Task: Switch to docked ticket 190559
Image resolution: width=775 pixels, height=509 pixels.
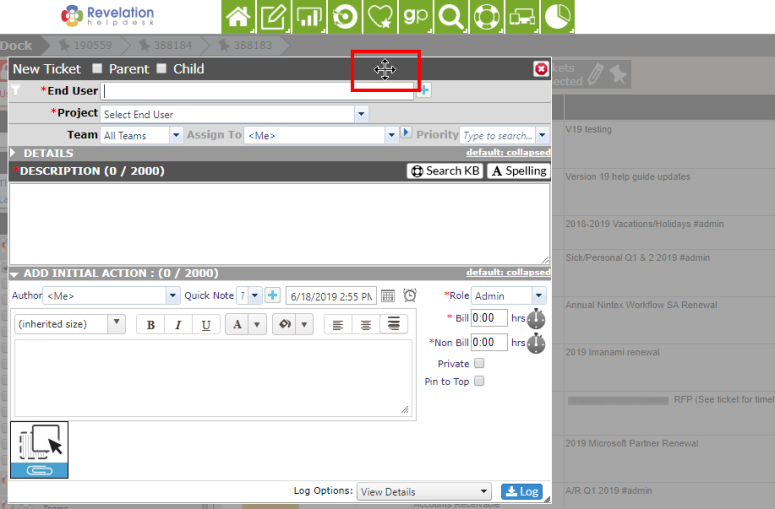Action: 86,45
